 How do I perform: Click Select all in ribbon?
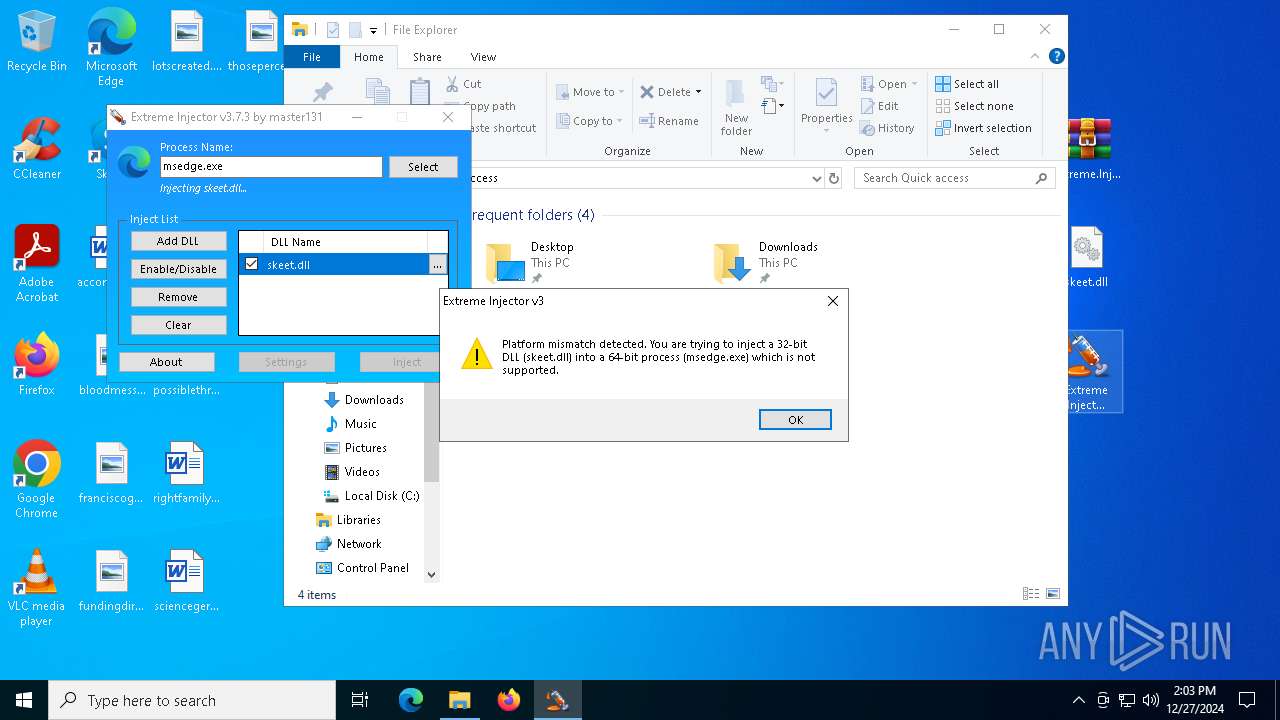tap(967, 84)
